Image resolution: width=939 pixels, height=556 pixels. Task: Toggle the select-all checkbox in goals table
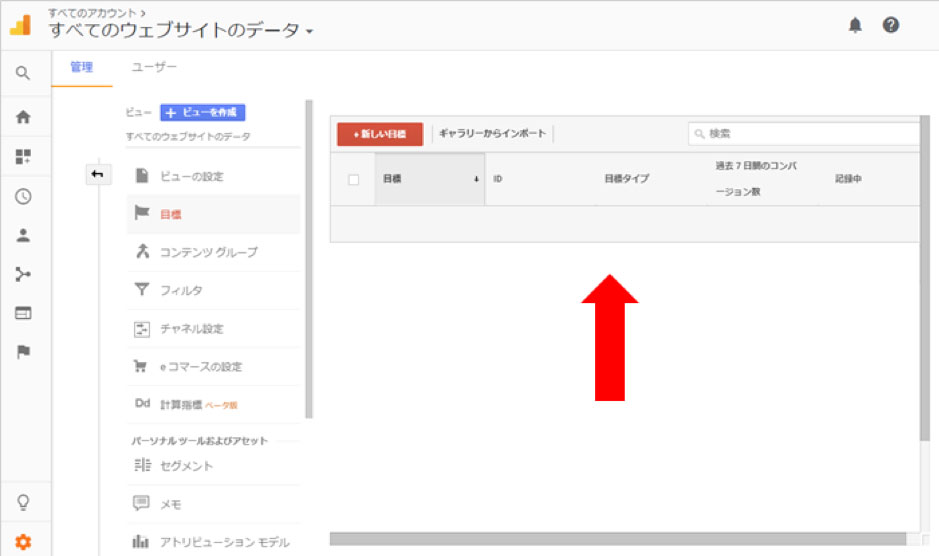tap(353, 180)
